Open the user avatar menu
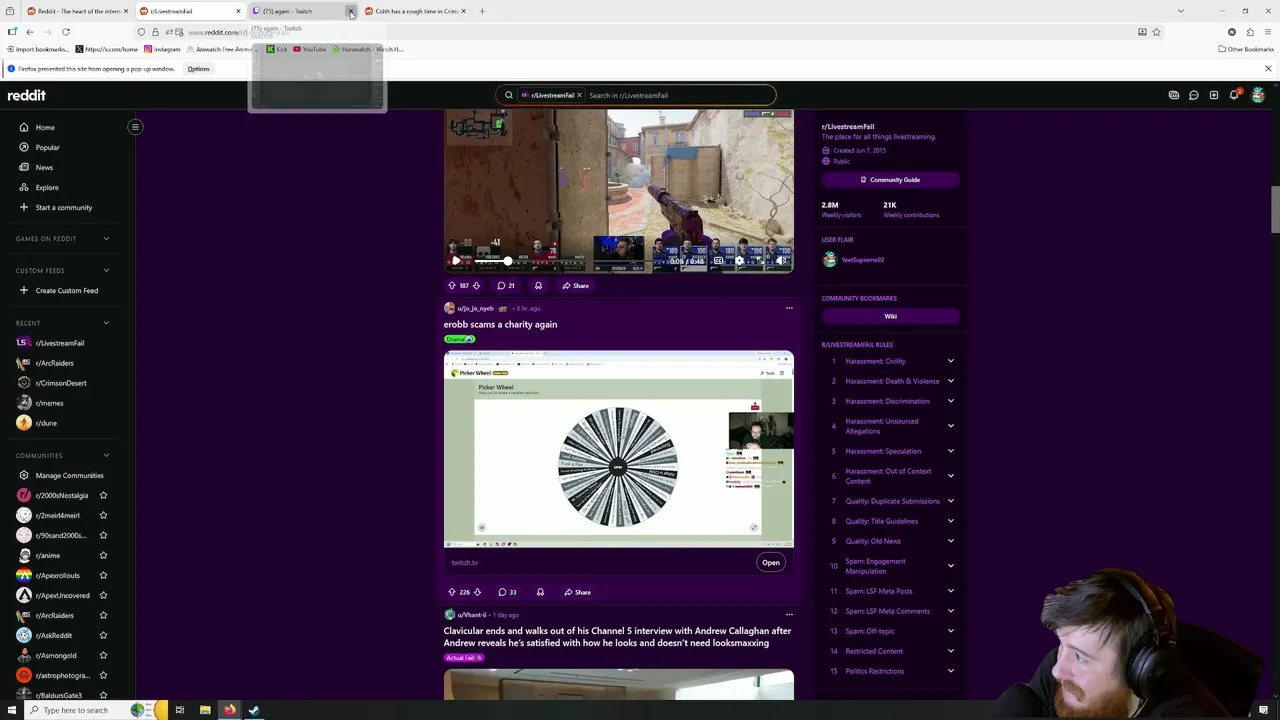Screen dimensions: 1280x720 pyautogui.click(x=1258, y=95)
